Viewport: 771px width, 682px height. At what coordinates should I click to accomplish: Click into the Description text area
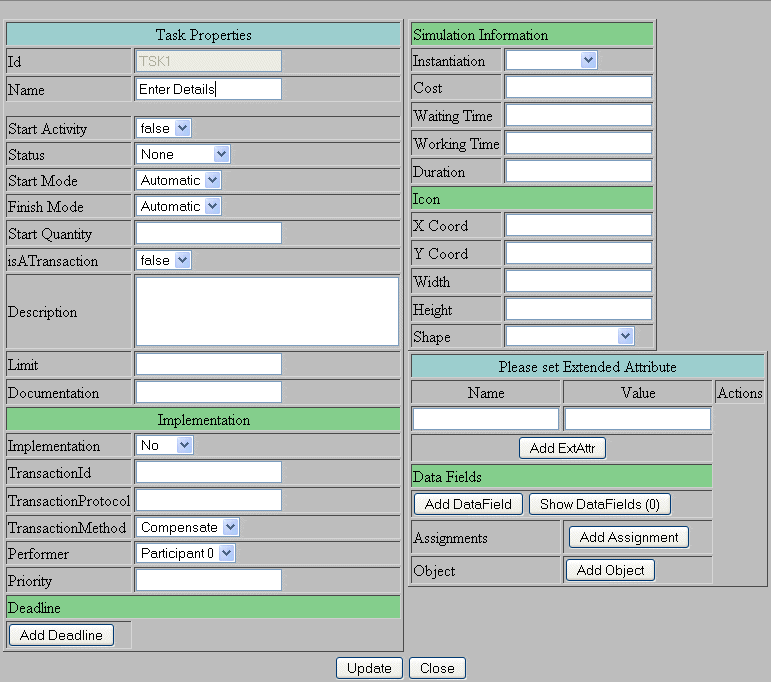[x=266, y=312]
